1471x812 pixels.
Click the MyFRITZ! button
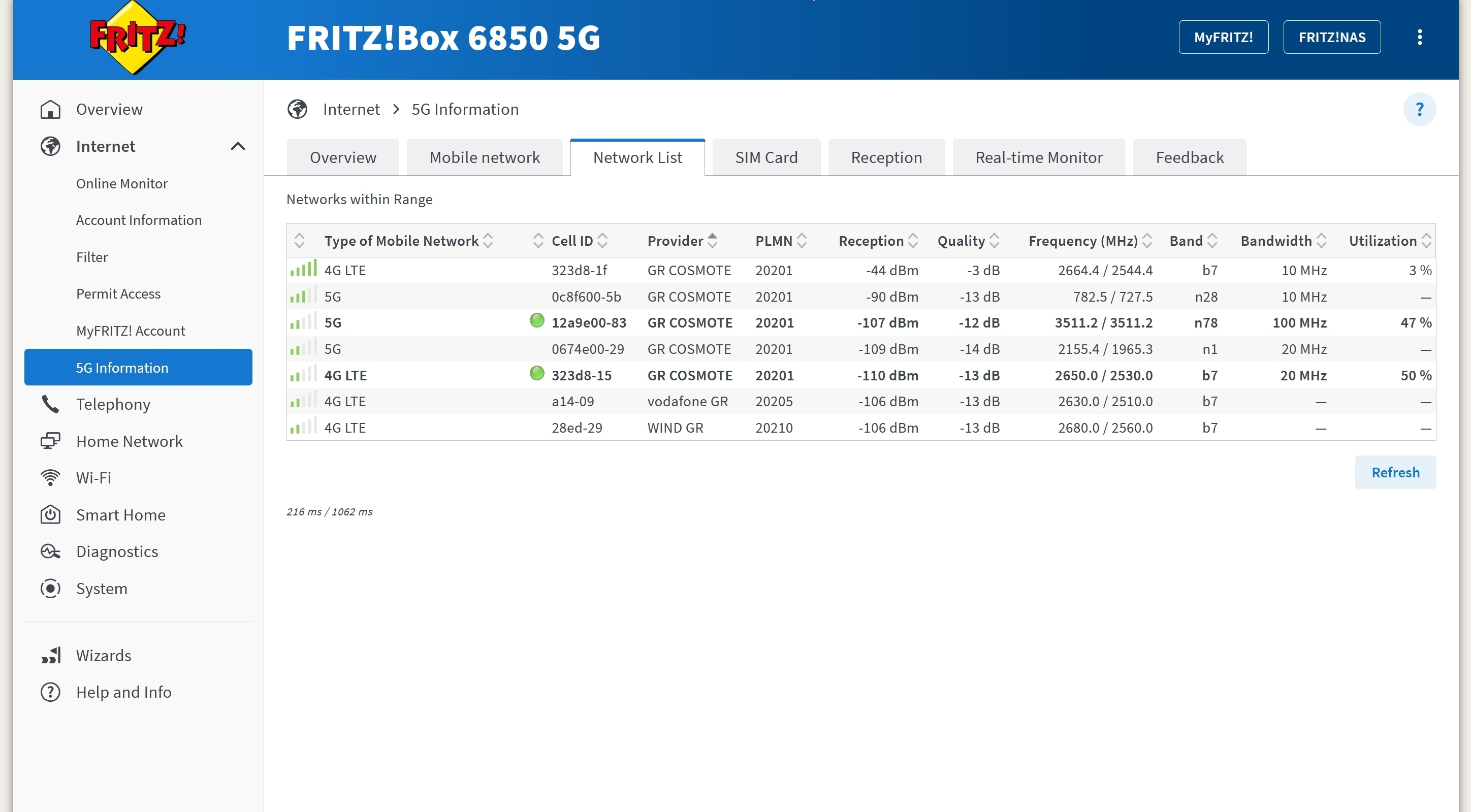click(x=1223, y=37)
